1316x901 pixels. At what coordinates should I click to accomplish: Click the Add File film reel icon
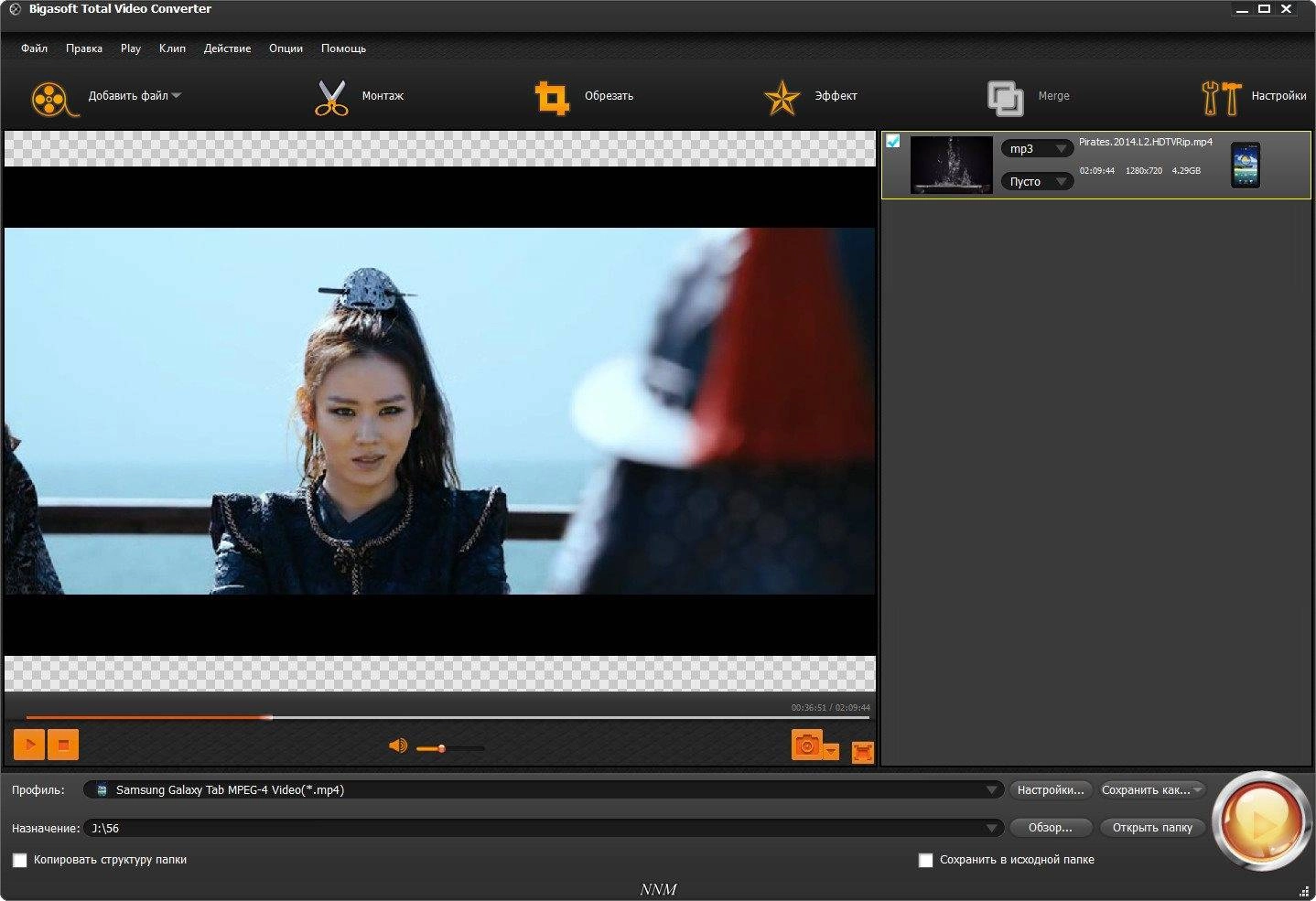point(55,98)
